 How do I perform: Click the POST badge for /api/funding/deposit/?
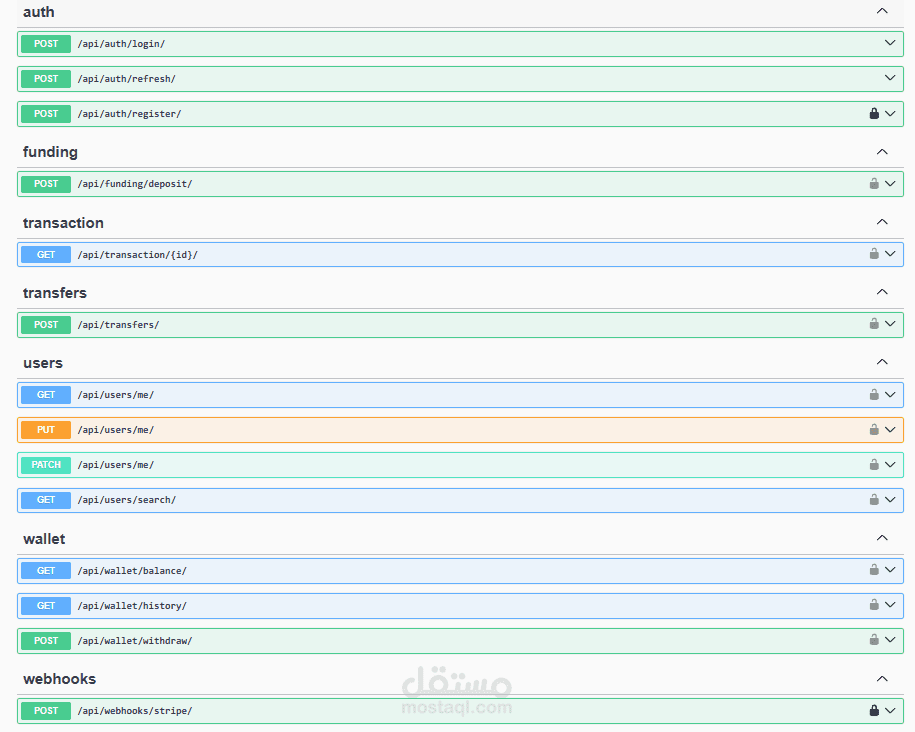point(46,184)
